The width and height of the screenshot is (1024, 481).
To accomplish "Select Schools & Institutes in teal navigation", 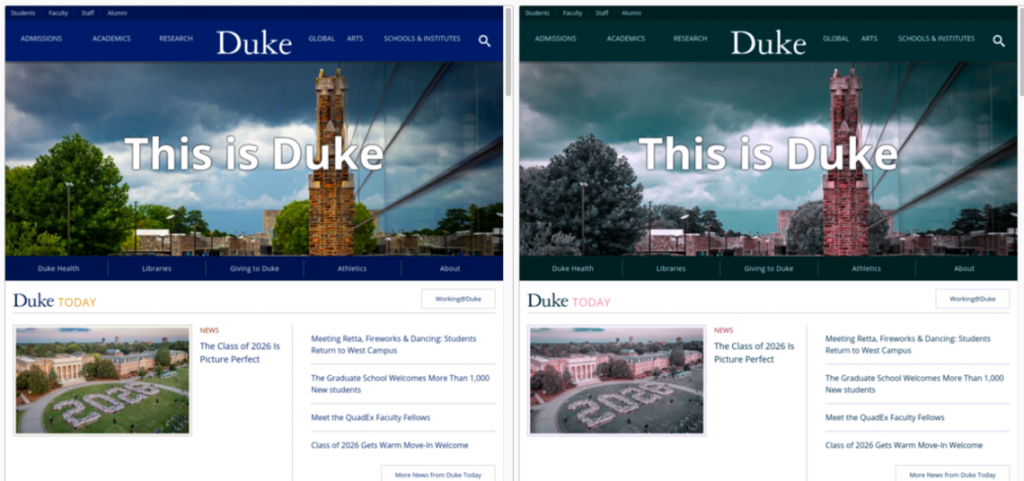I will tap(936, 39).
